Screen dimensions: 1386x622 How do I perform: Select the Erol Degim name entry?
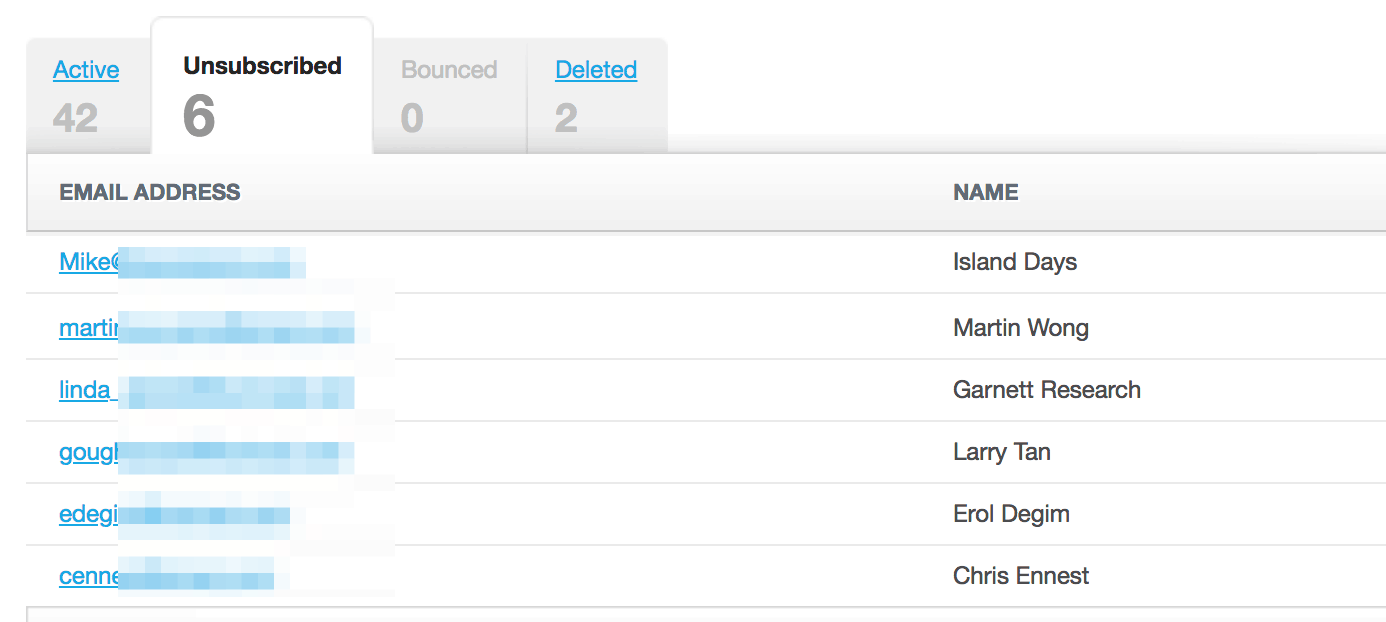(x=1011, y=514)
